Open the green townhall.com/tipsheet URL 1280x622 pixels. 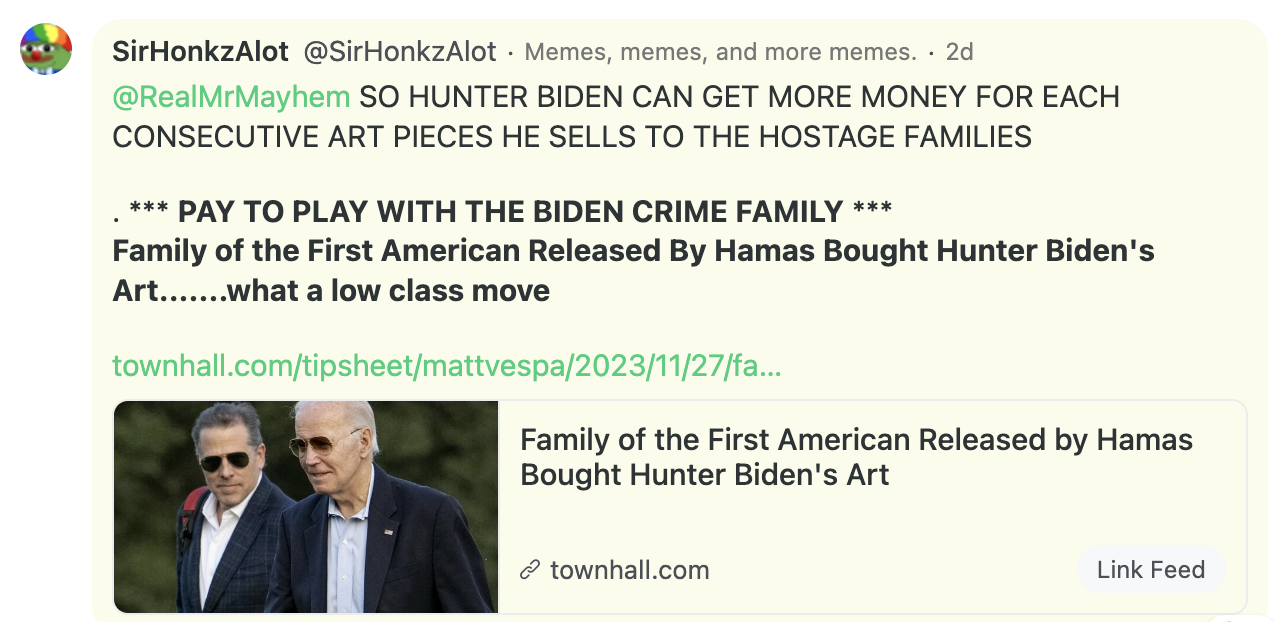[x=446, y=366]
